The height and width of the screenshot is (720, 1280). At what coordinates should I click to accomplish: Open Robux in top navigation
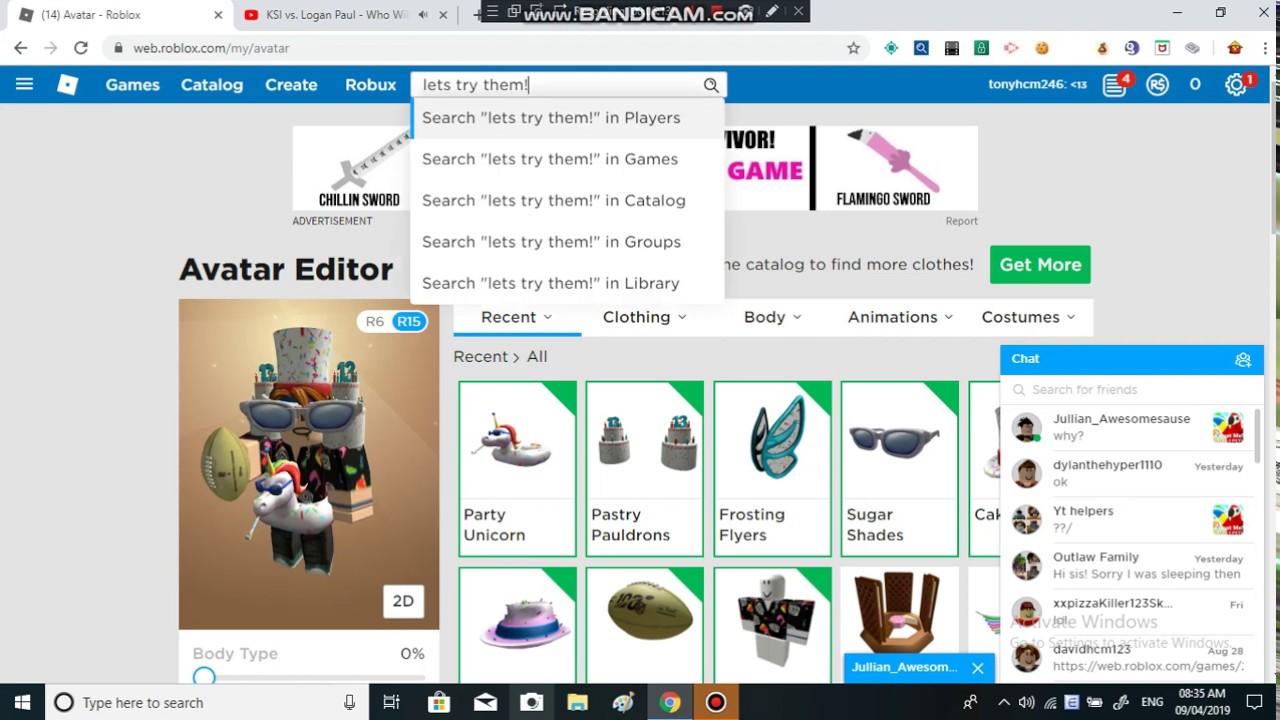pos(371,85)
